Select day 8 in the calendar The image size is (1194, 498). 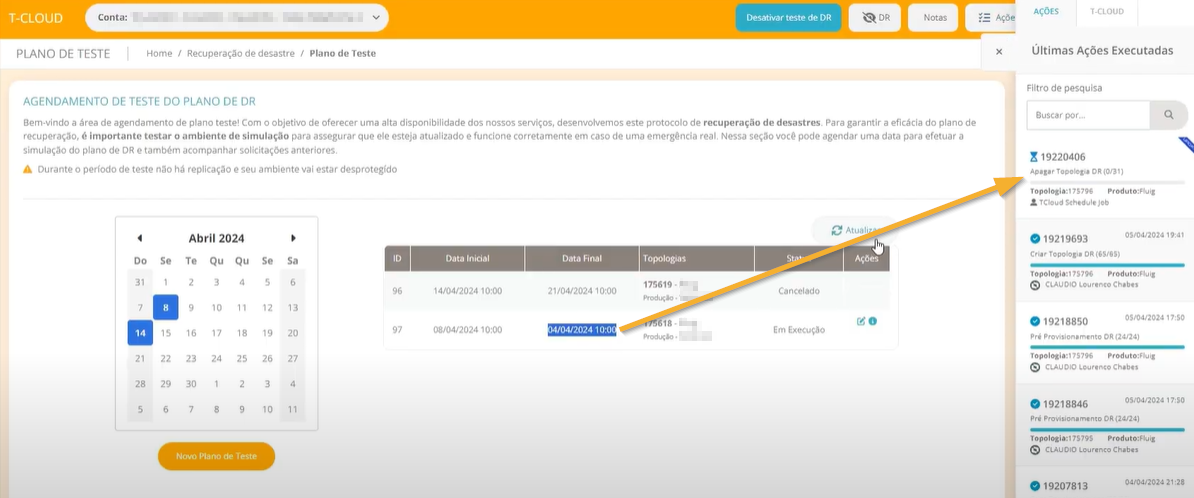tap(165, 308)
